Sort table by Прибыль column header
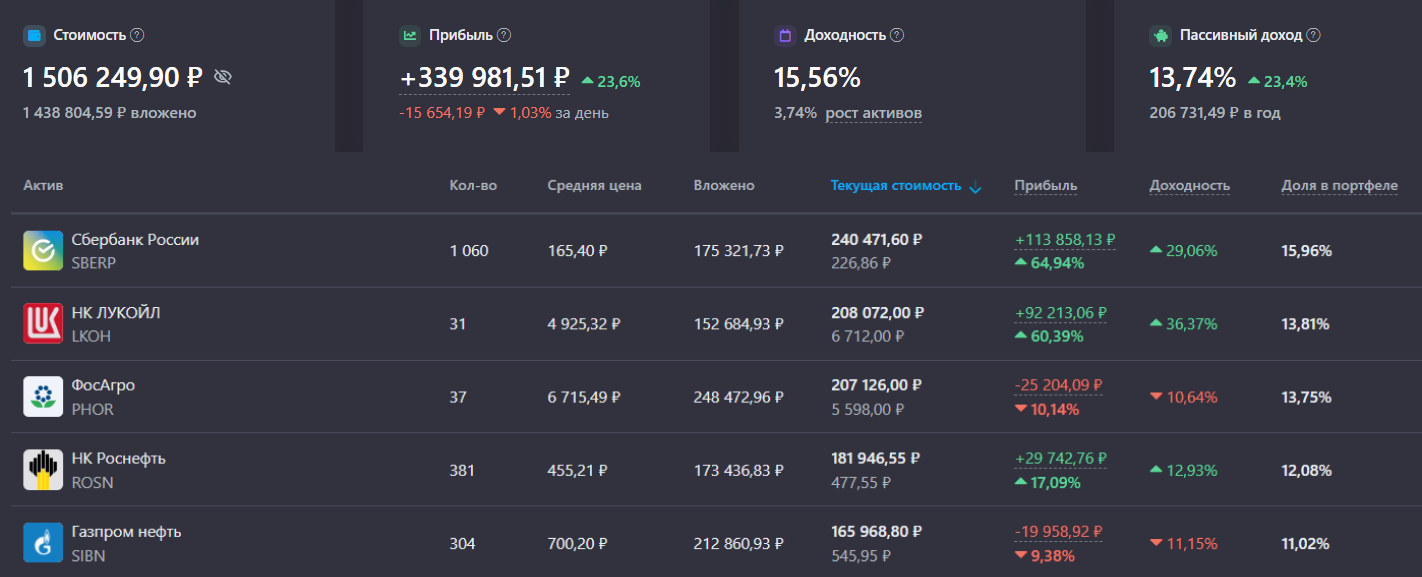 (1045, 186)
